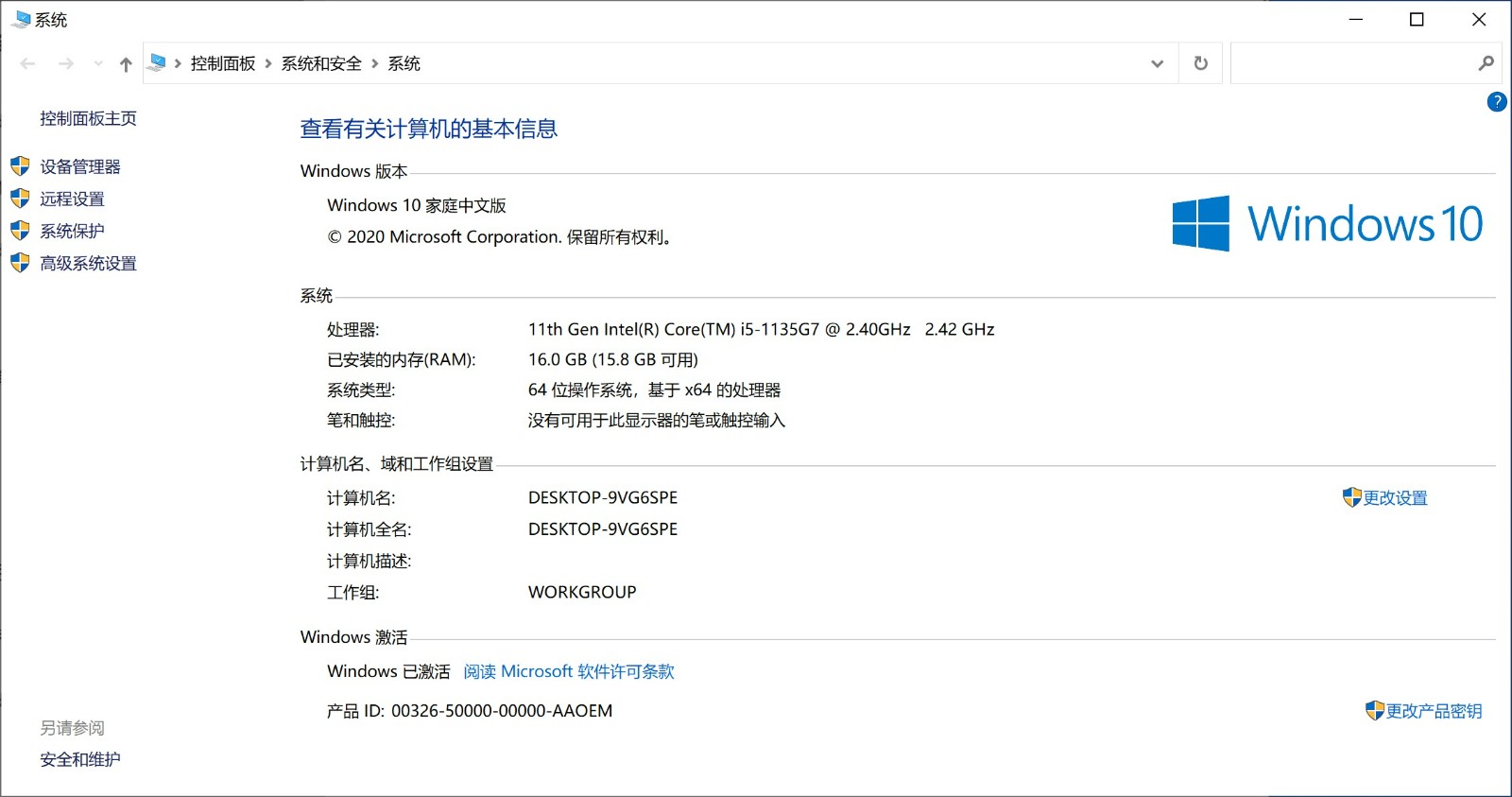This screenshot has width=1512, height=797.
Task: Click shield icon beside 远程设置
Action: 20,199
